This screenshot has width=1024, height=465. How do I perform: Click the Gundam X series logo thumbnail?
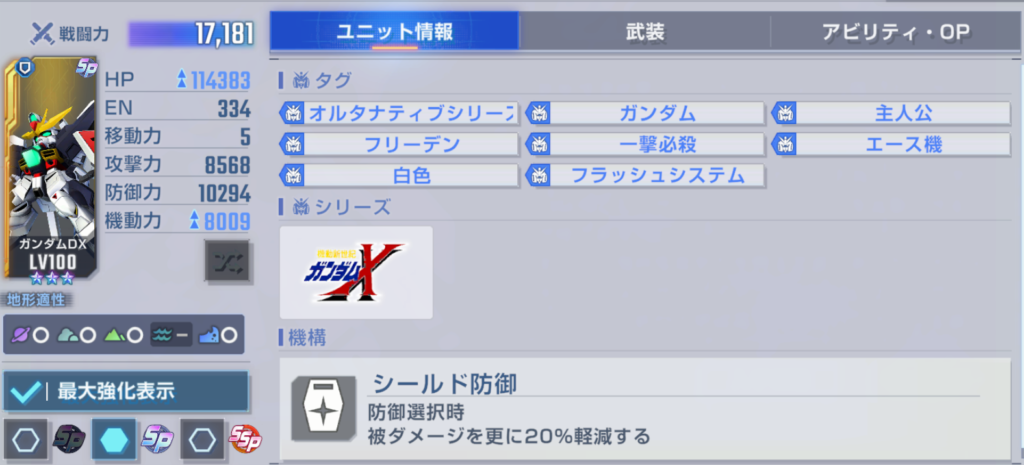356,272
